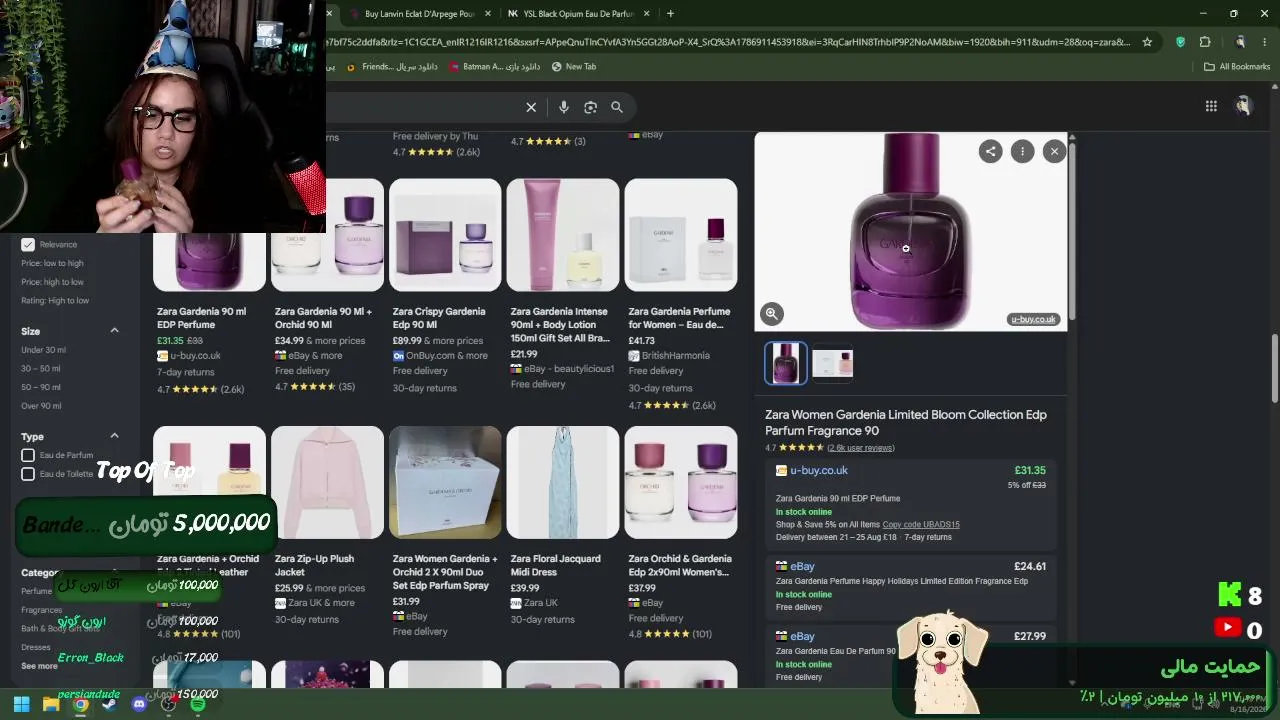Check the Eau de Toilette filter
This screenshot has height=720, width=1280.
click(28, 474)
